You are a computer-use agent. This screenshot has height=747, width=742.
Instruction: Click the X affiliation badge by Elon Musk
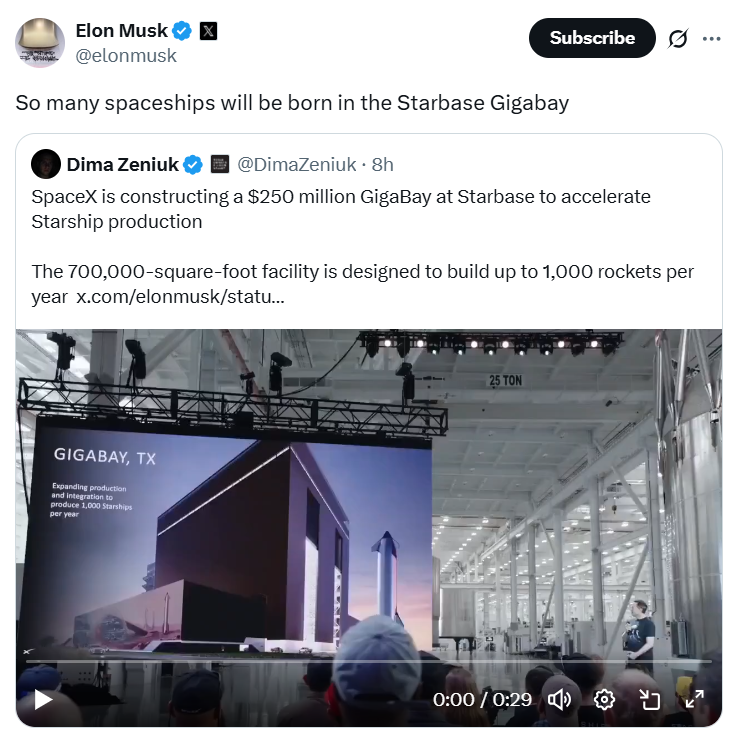click(207, 31)
